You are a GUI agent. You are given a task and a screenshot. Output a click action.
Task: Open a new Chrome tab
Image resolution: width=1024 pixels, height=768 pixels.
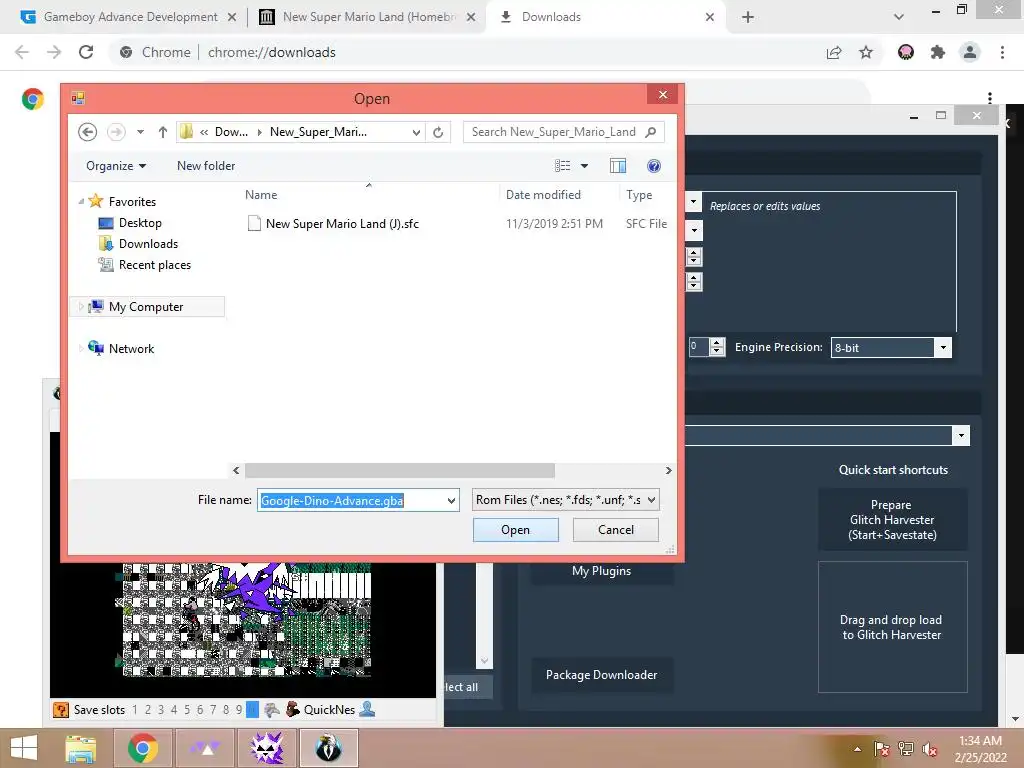click(748, 17)
